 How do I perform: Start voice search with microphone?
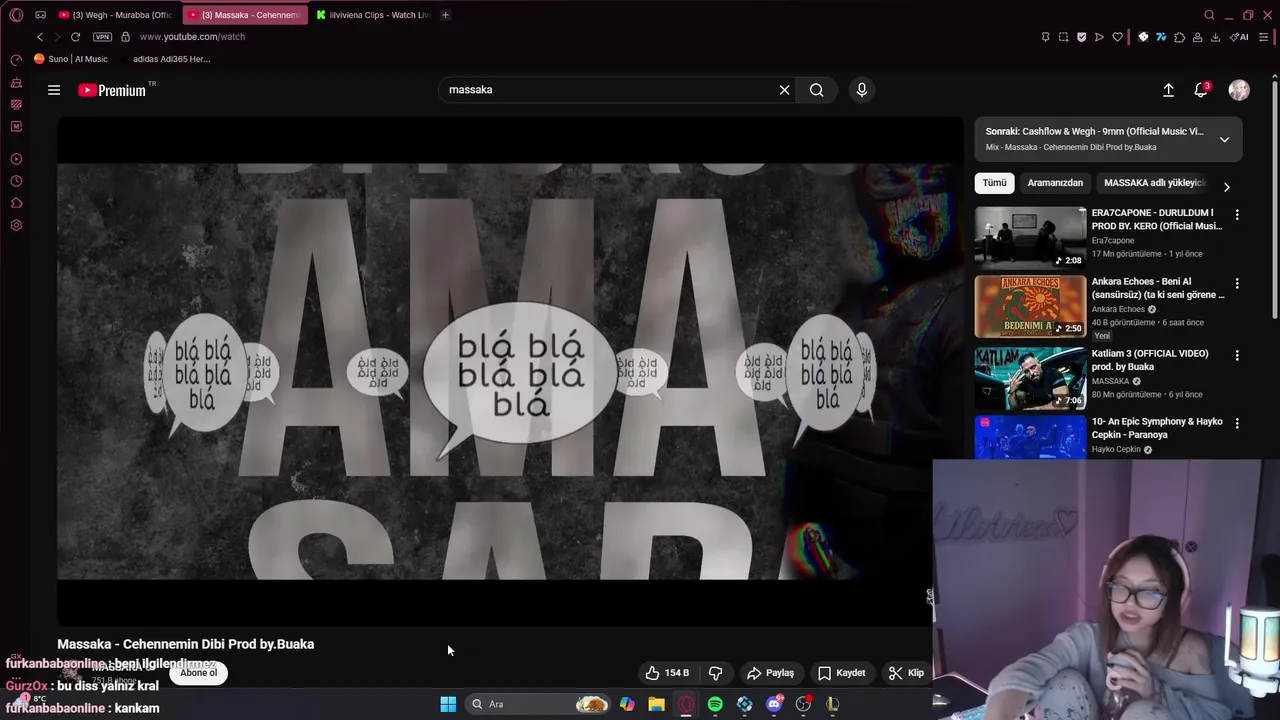862,90
